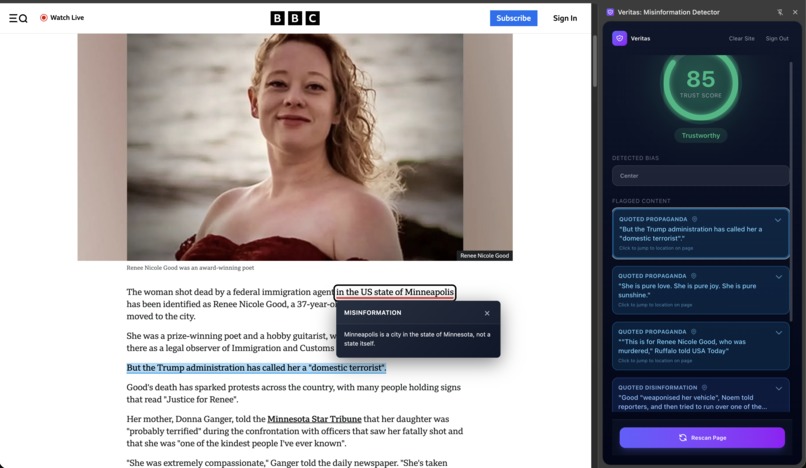Unpin the Veritas side panel

(780, 12)
